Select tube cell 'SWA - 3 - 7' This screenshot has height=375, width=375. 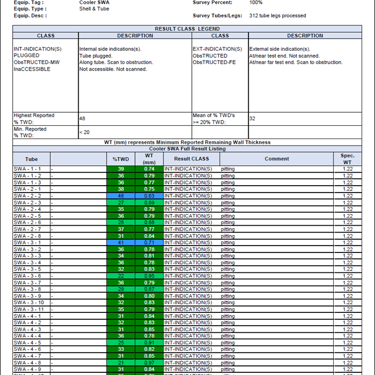point(32,282)
